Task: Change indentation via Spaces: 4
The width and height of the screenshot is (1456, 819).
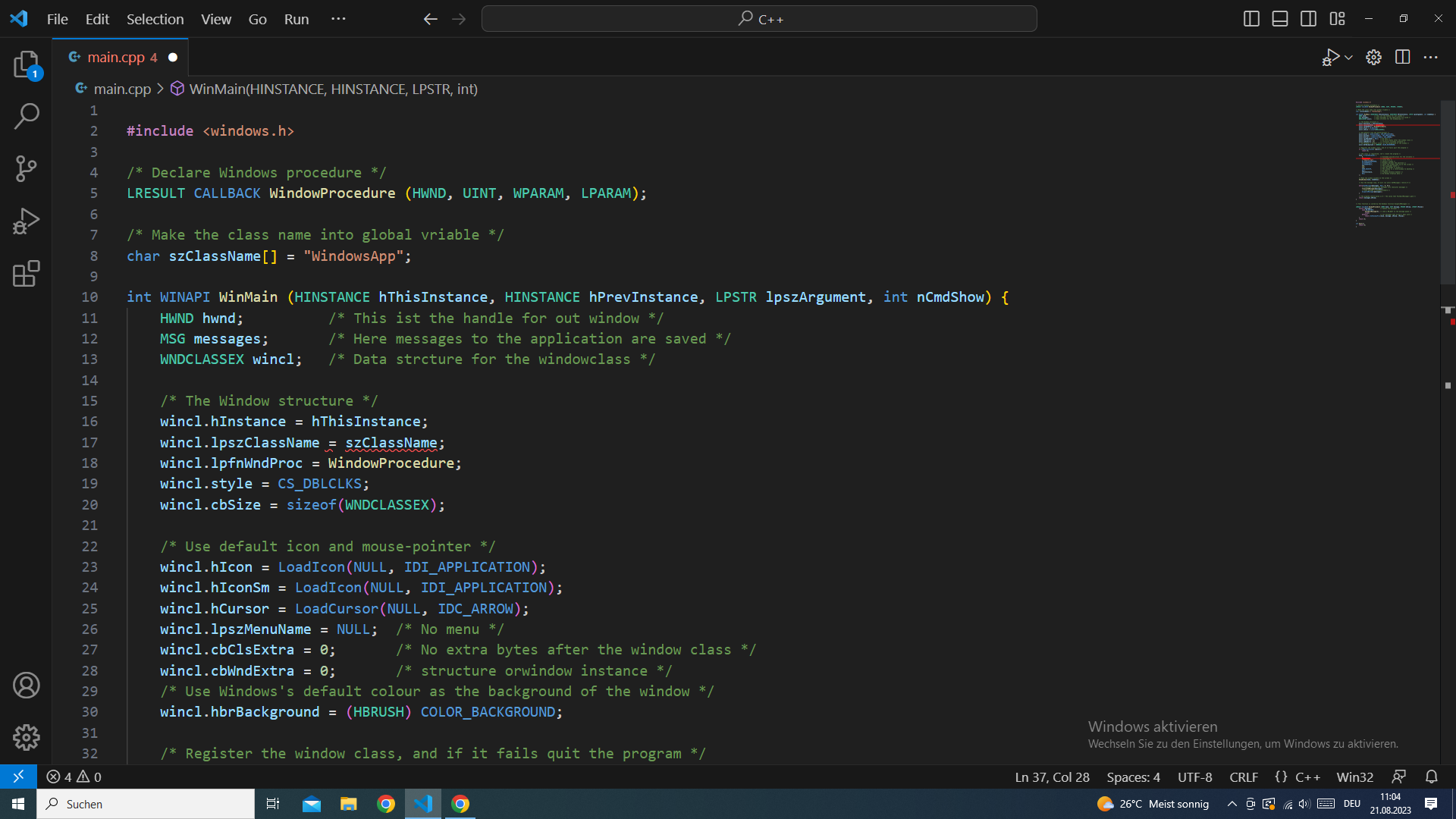Action: (x=1133, y=777)
